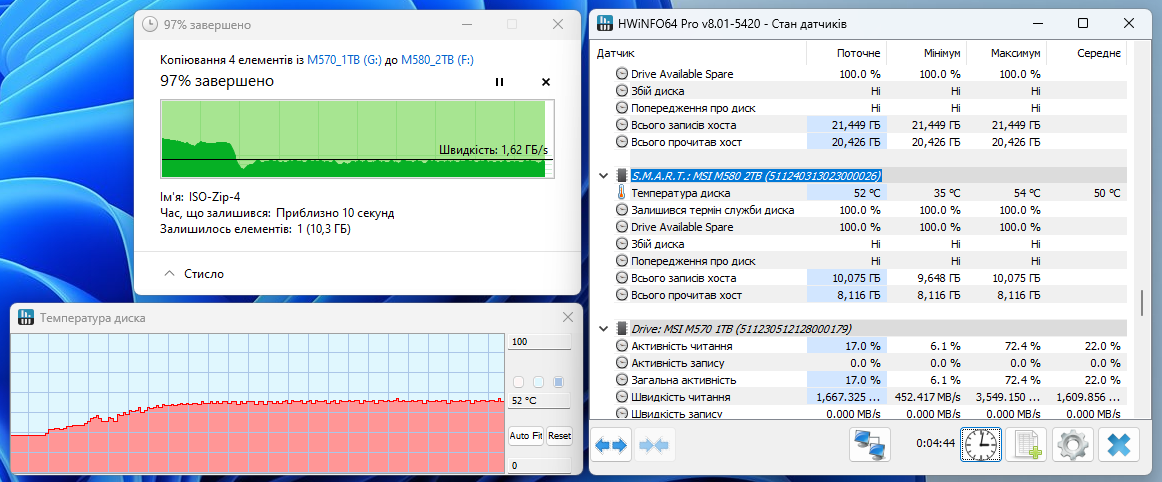Expand all sensors with blue outward arrows
This screenshot has width=1162, height=482.
611,445
